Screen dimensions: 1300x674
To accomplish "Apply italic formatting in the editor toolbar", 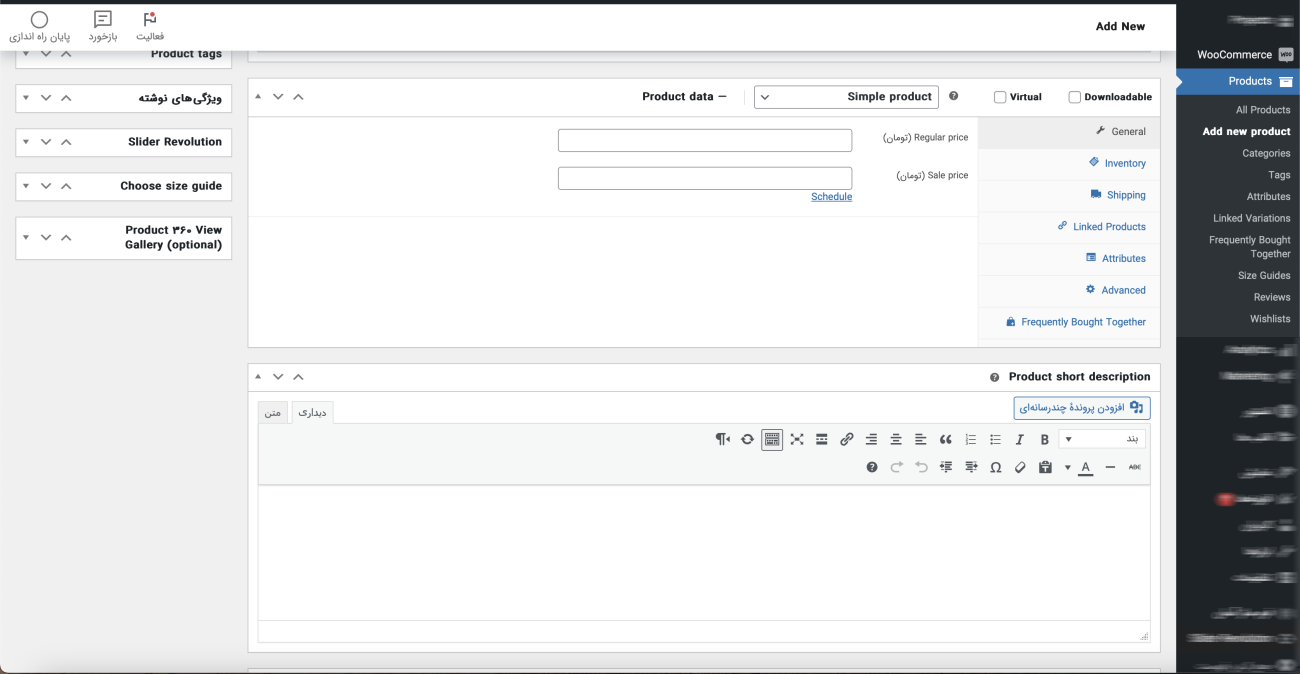I will [1020, 440].
